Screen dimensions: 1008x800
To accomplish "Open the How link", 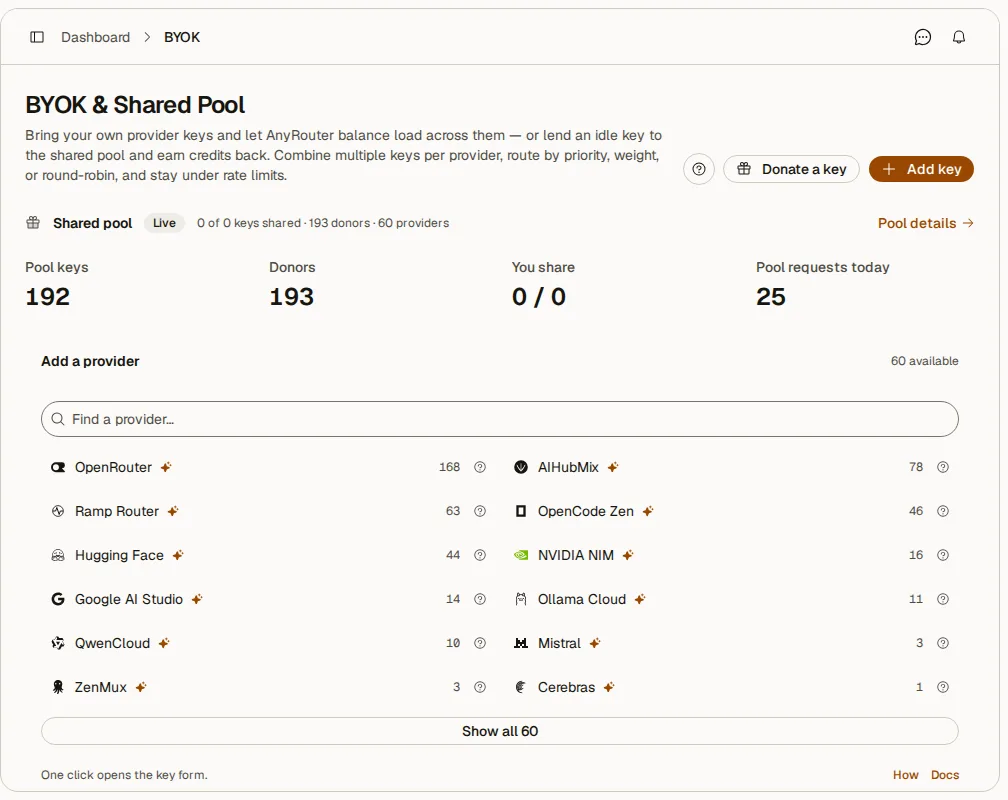I will click(905, 775).
